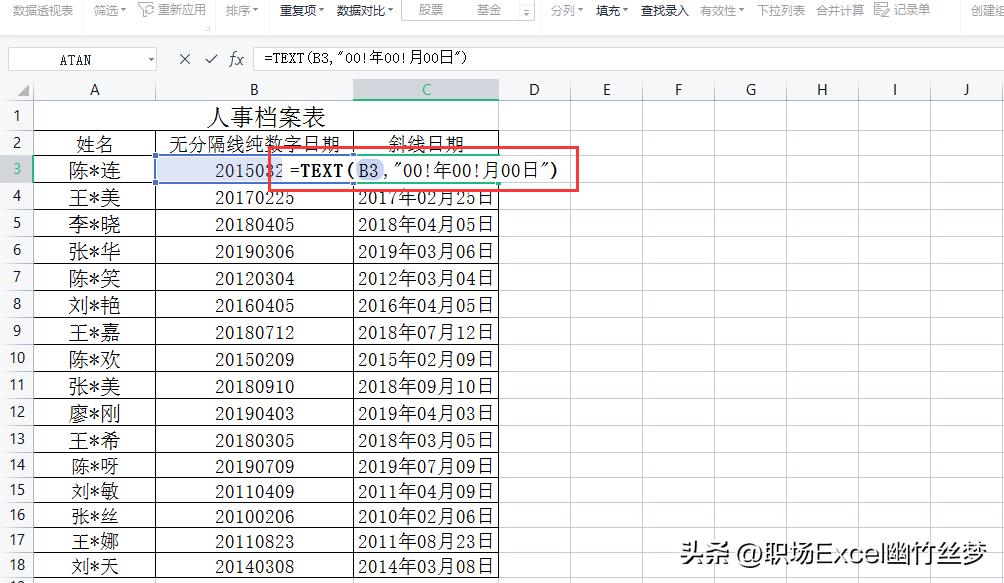Click the 查找录入 lookup entry tool
The width and height of the screenshot is (1004, 583).
pyautogui.click(x=664, y=11)
